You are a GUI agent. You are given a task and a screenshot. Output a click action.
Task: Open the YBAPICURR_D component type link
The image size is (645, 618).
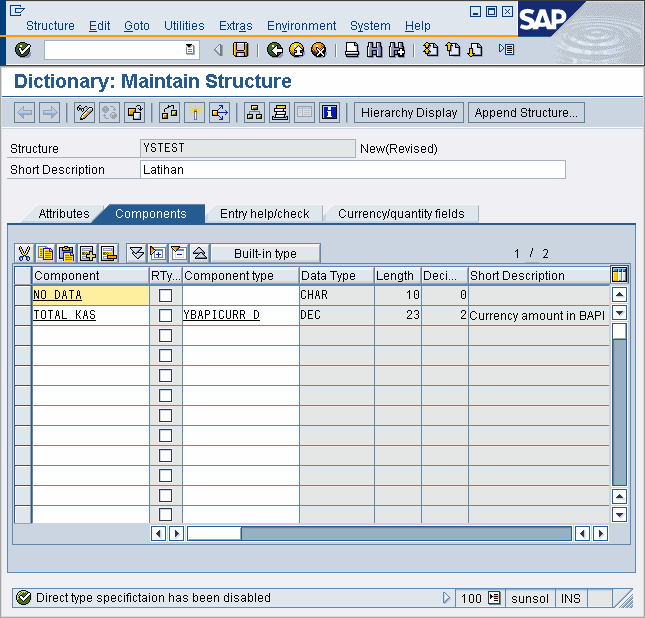pos(221,315)
